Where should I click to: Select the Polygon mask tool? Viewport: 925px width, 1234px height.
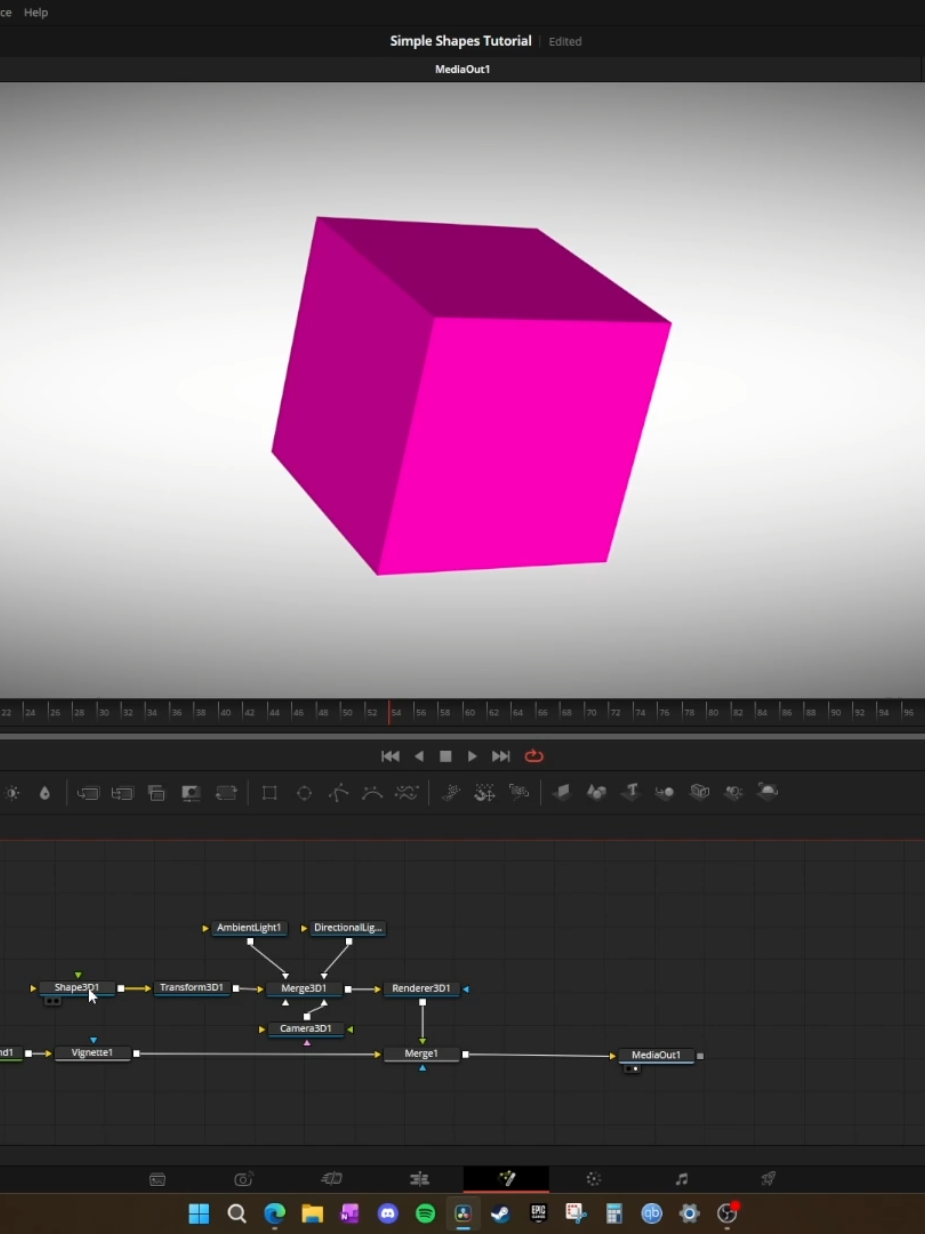coord(339,793)
